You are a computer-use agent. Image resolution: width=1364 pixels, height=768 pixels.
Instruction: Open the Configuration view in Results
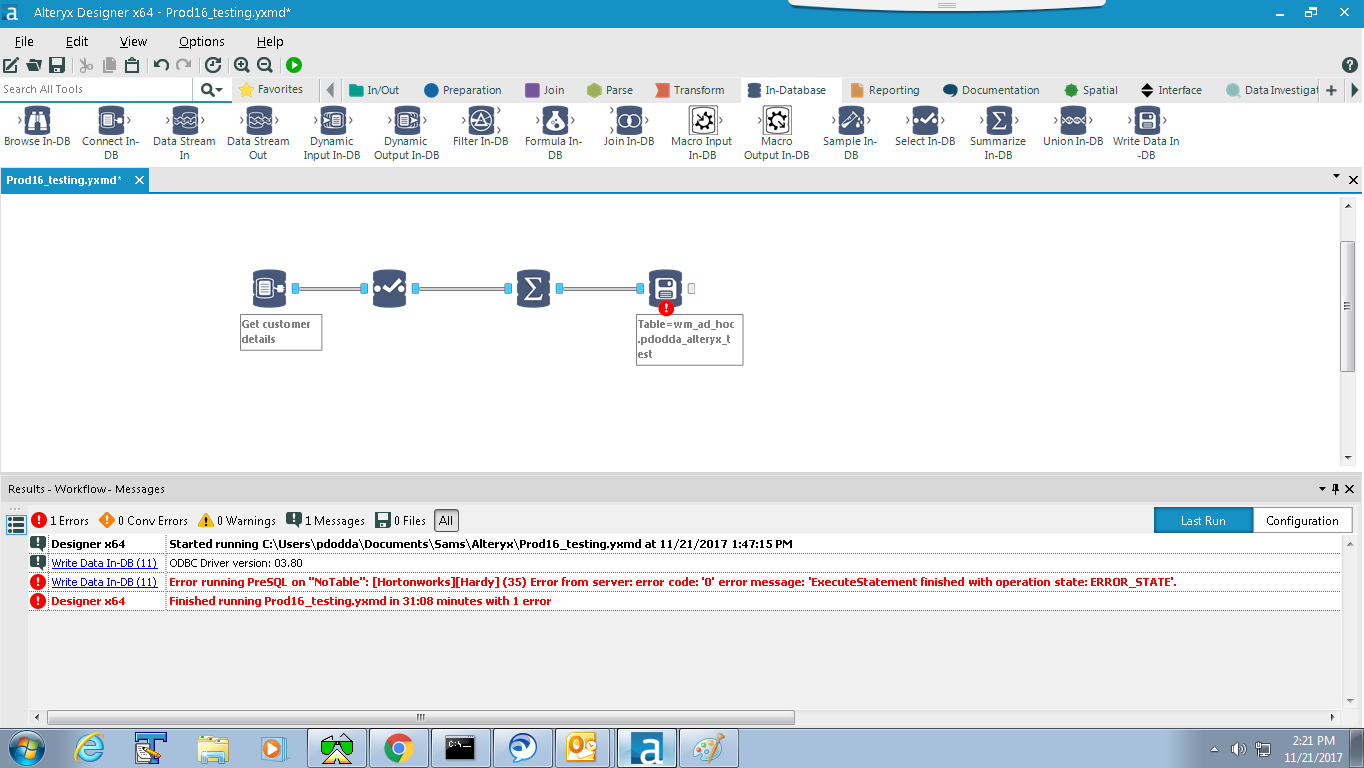[x=1302, y=520]
